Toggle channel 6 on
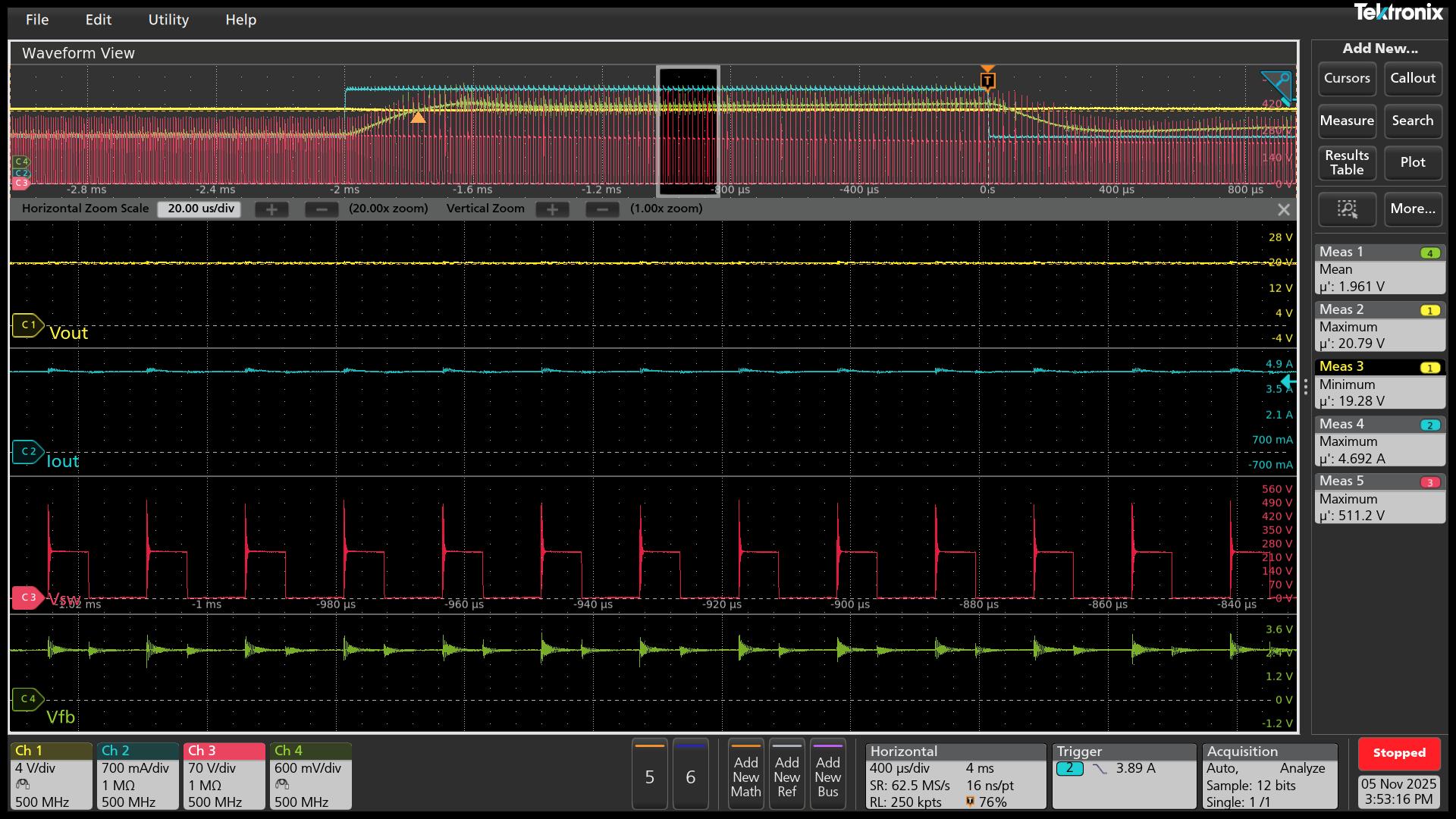 690,775
